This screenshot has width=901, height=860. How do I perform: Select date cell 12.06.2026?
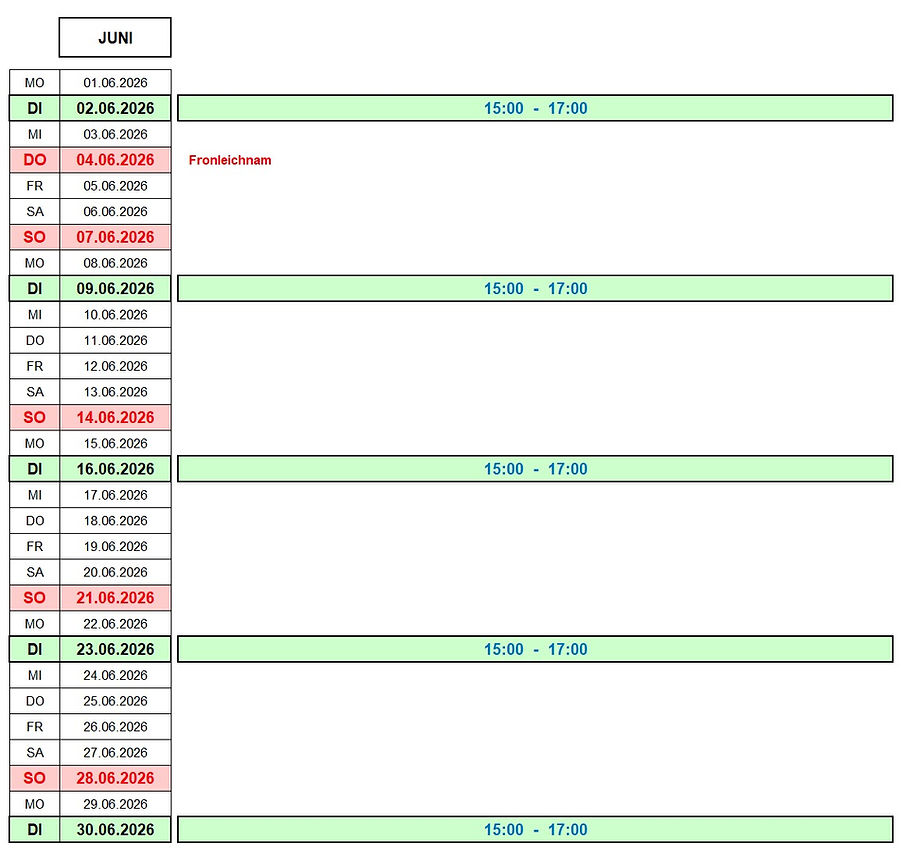[115, 367]
